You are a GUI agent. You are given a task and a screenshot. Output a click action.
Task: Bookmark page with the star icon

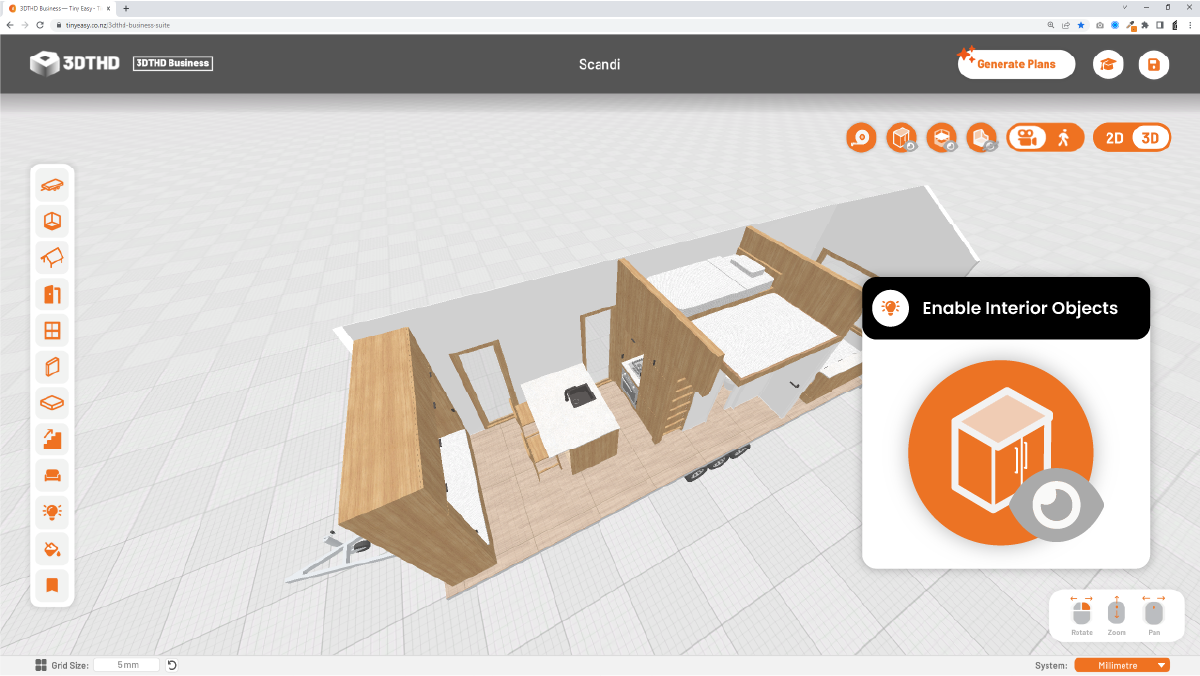pos(1081,25)
